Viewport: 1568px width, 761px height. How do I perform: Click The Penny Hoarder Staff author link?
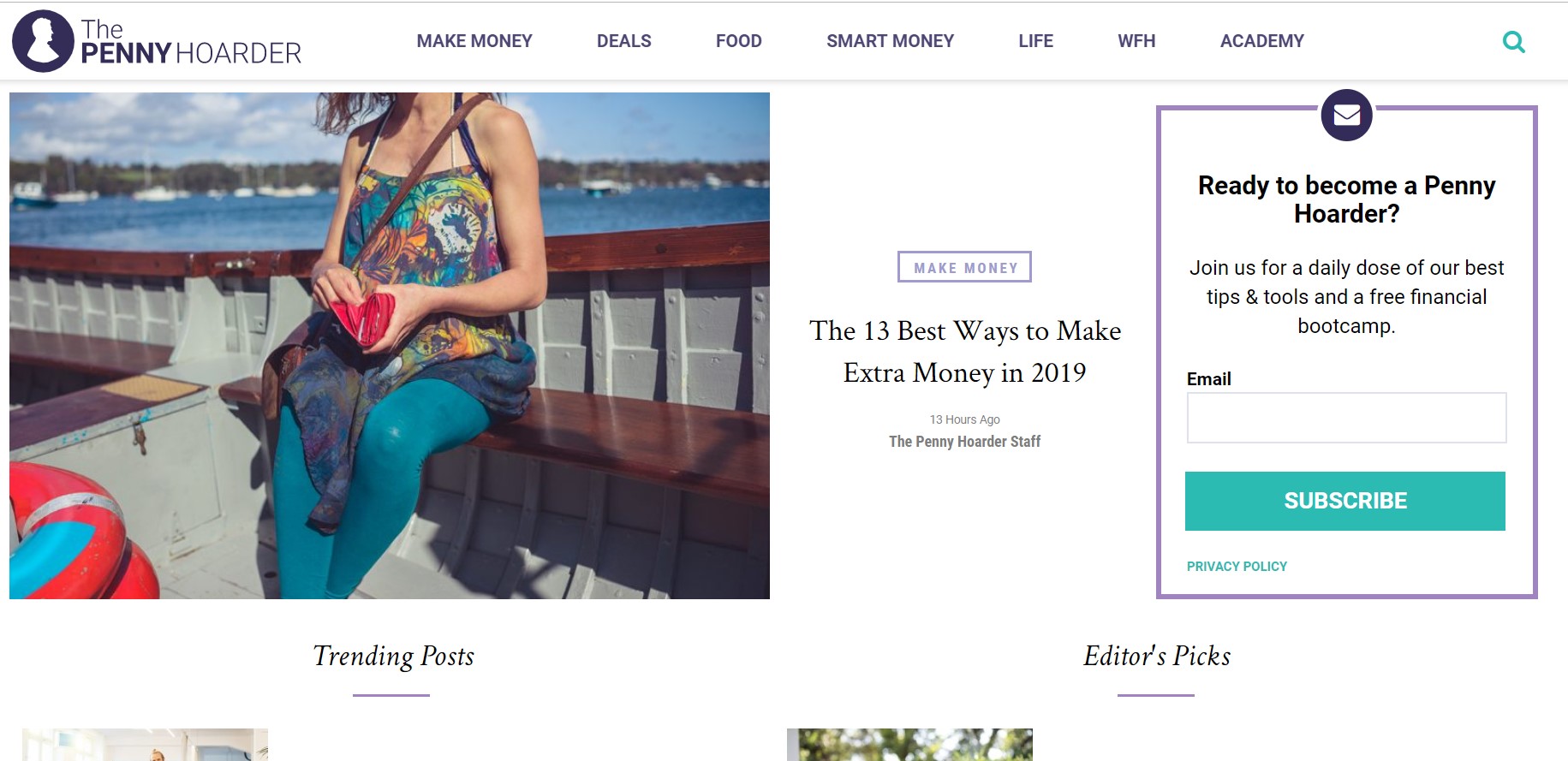[964, 442]
